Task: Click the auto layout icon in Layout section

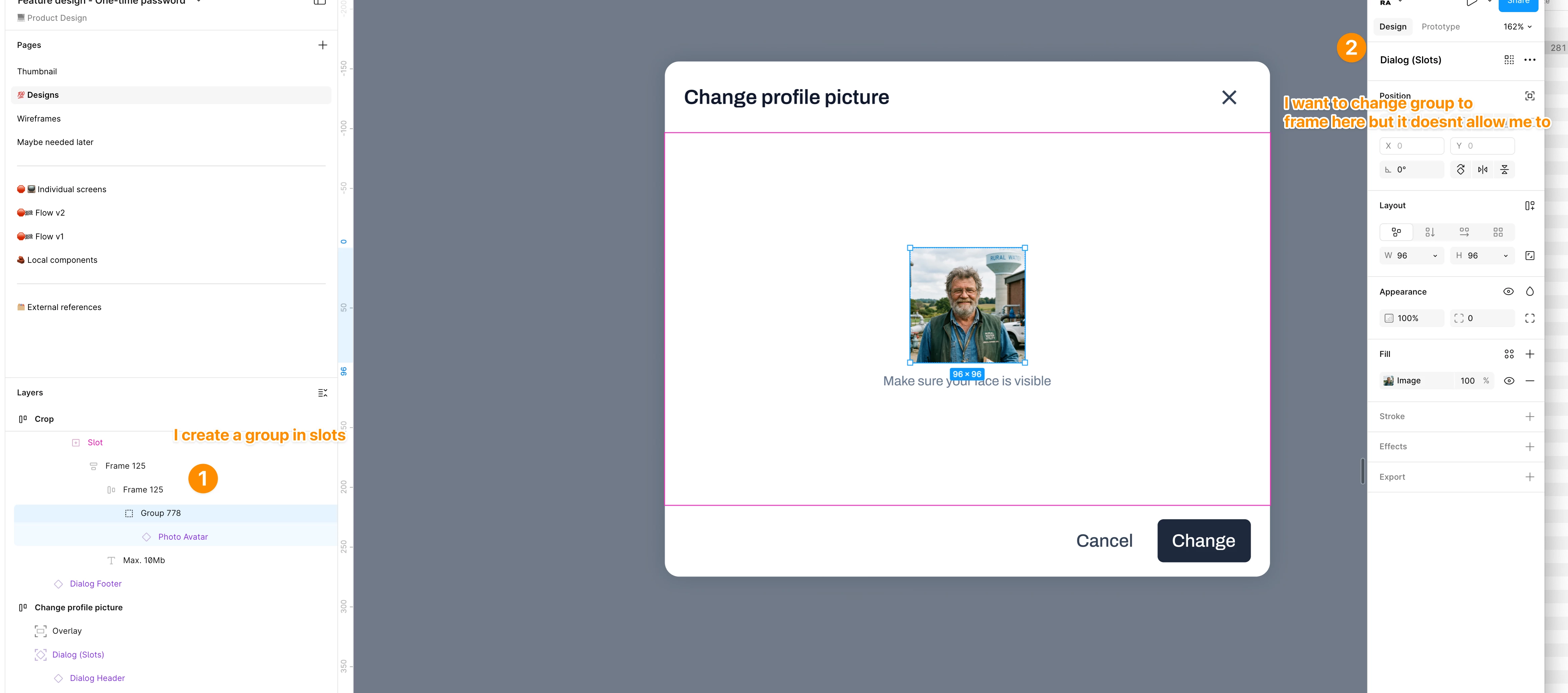Action: [1529, 206]
